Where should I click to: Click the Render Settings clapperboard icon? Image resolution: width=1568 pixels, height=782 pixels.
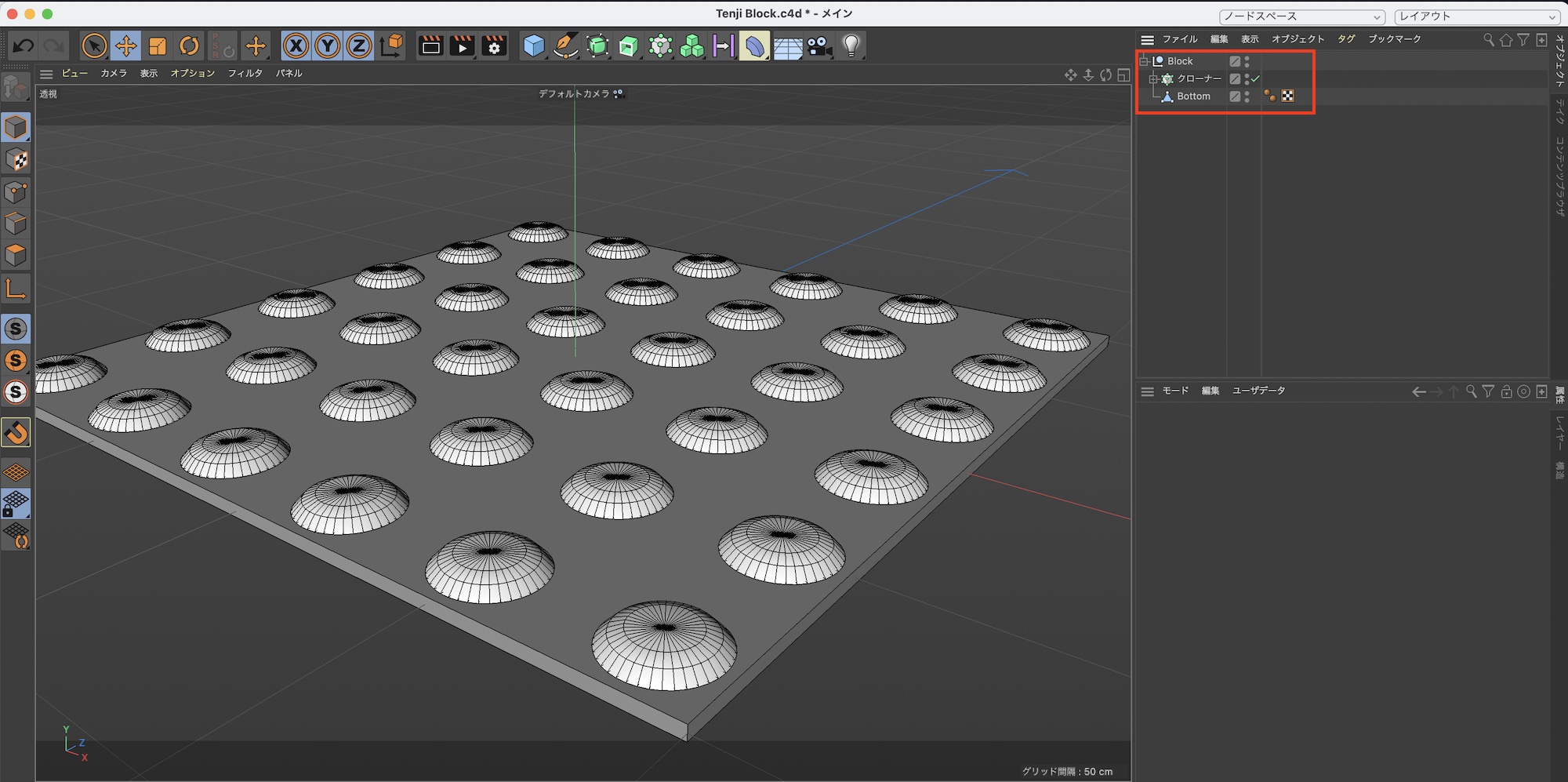494,46
